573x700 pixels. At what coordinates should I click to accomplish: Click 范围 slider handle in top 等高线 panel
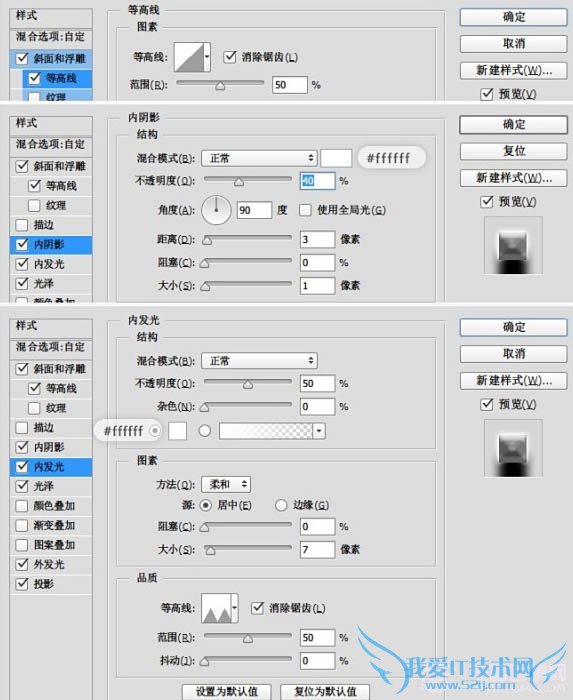point(220,86)
